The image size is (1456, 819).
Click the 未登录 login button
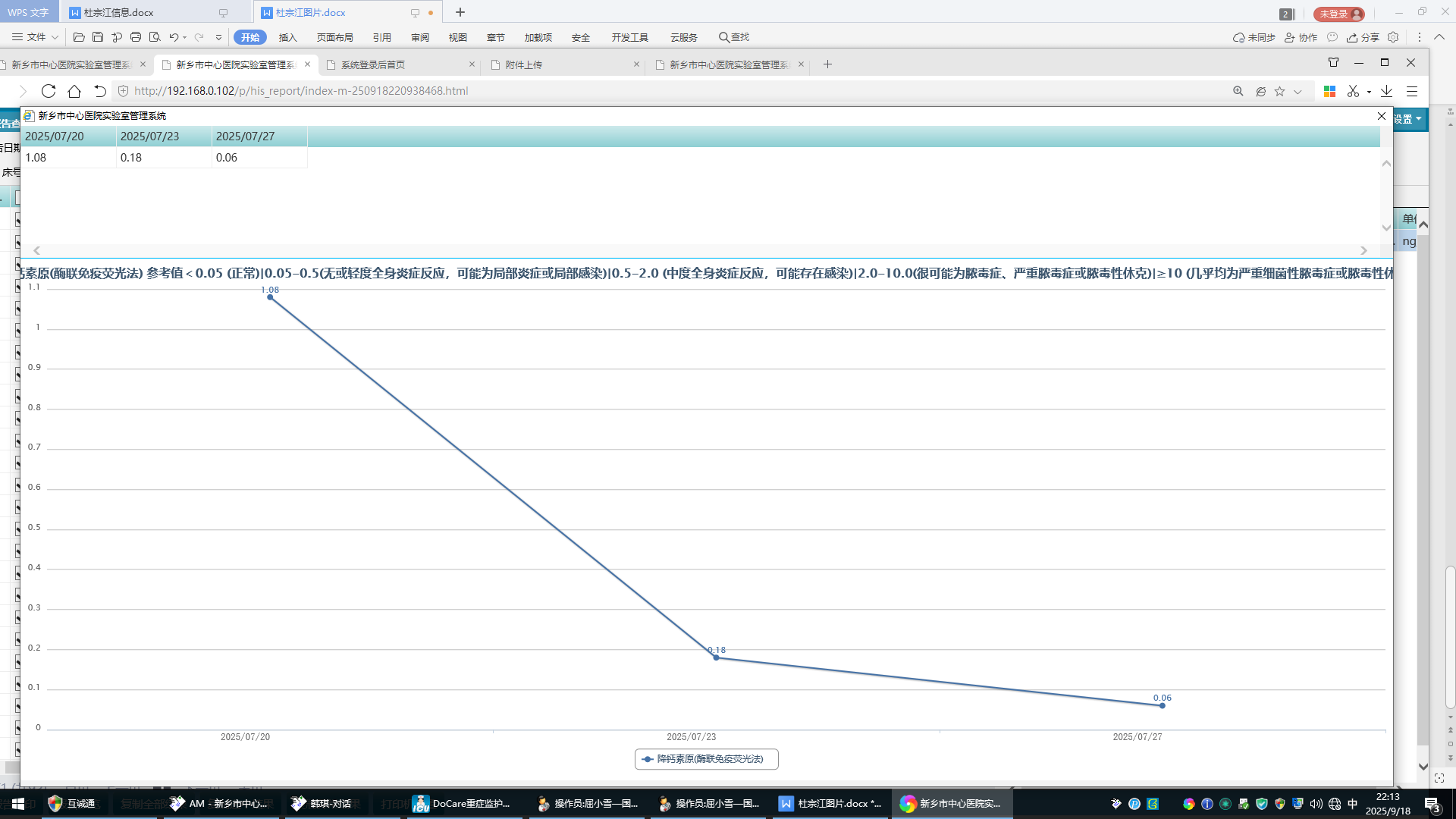[x=1338, y=14]
